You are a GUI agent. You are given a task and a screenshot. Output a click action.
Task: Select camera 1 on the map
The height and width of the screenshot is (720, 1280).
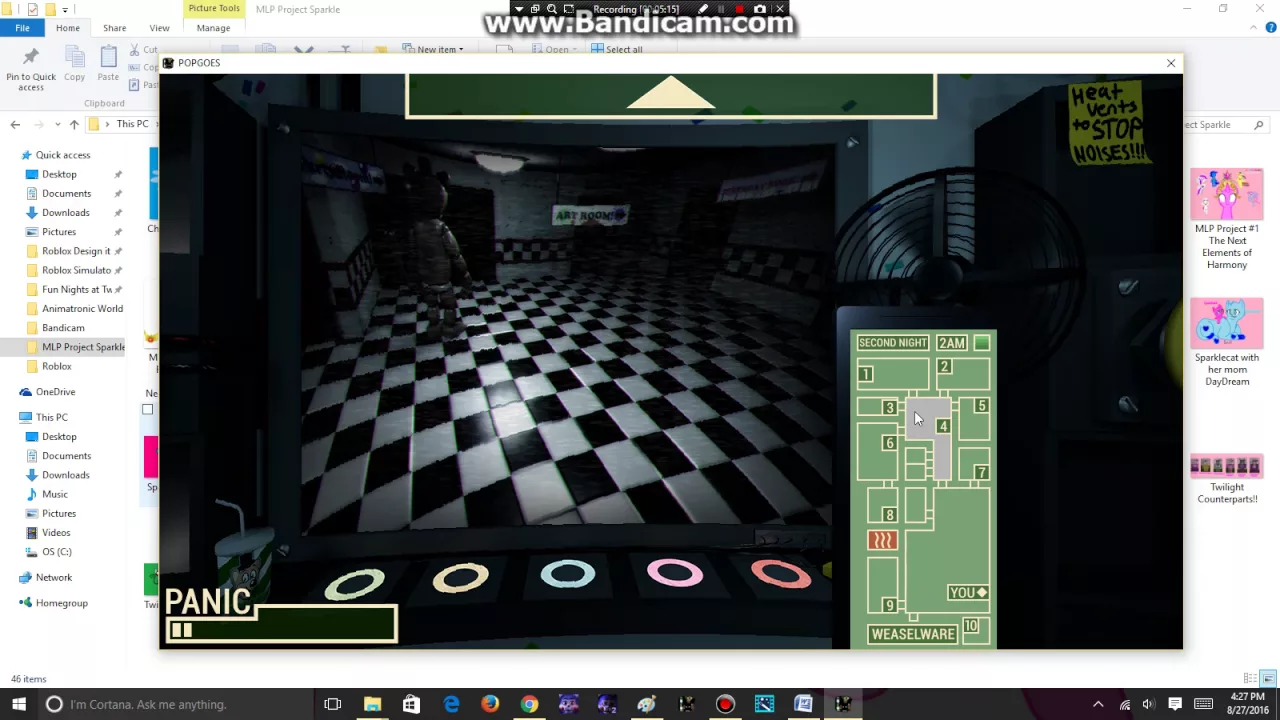(866, 375)
